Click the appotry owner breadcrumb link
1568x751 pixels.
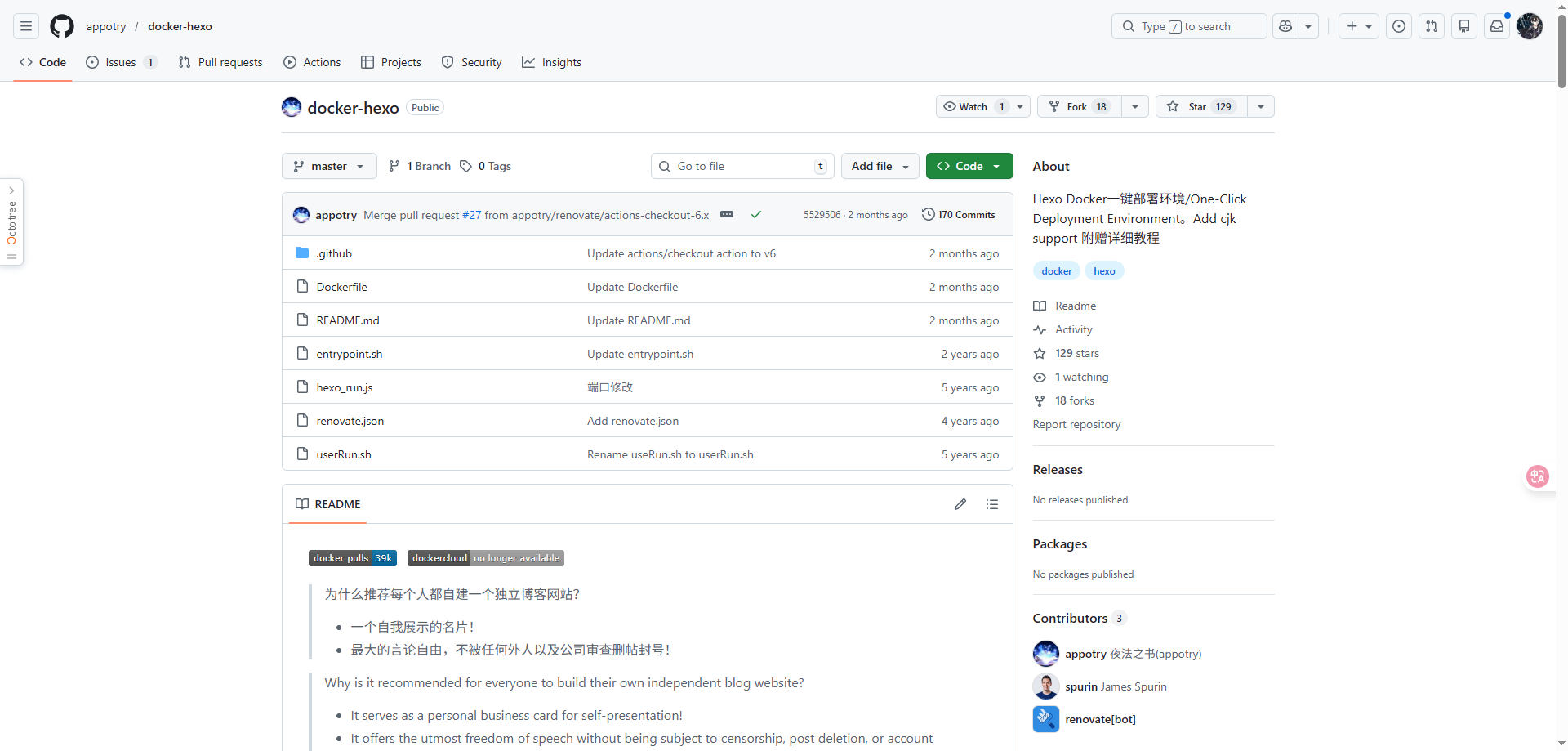point(106,26)
